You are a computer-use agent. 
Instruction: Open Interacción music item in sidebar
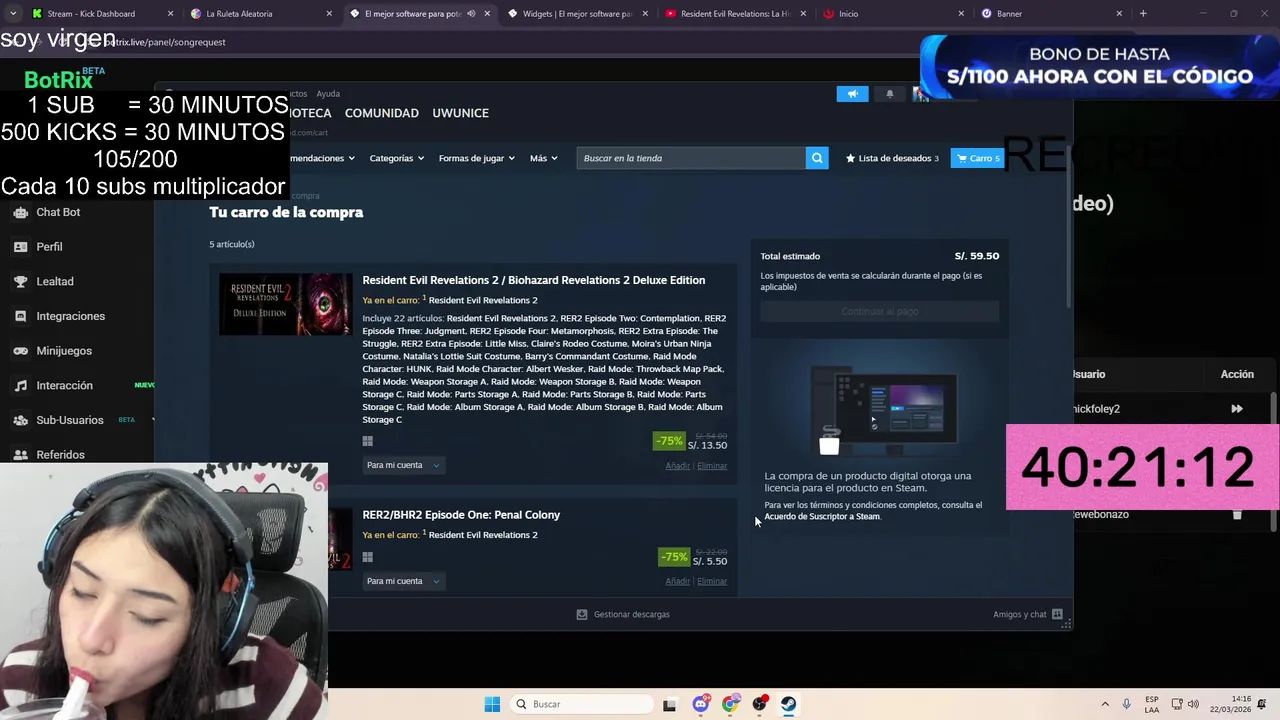click(20, 386)
